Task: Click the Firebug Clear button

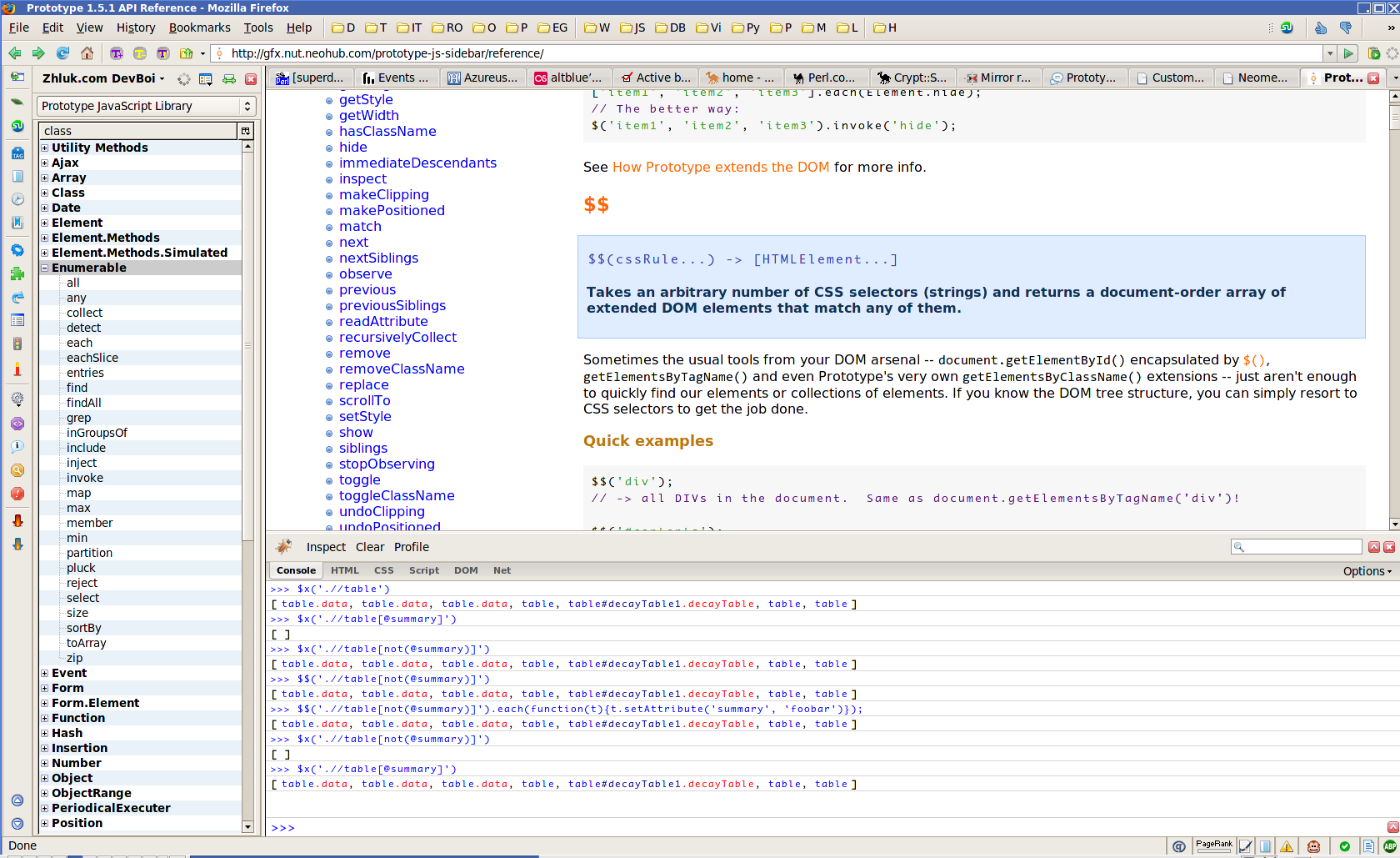Action: point(370,547)
